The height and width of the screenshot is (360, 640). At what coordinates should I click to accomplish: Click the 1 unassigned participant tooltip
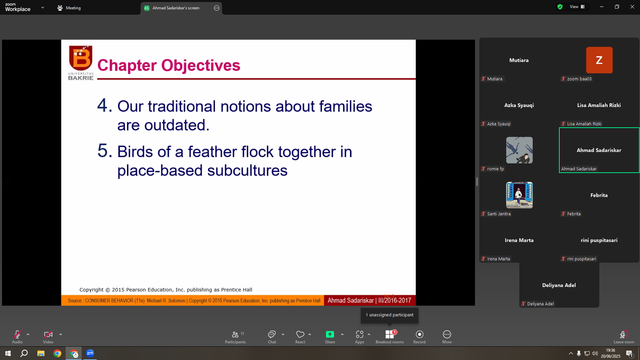[389, 315]
